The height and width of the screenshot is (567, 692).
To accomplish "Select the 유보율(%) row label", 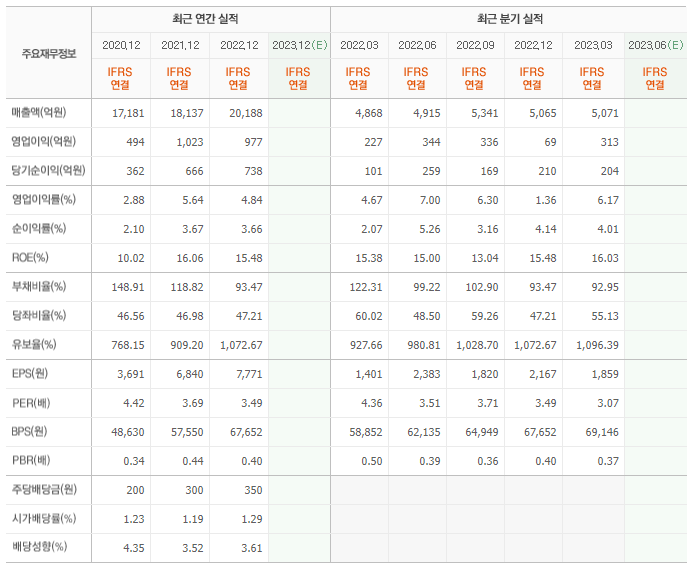I will point(34,345).
